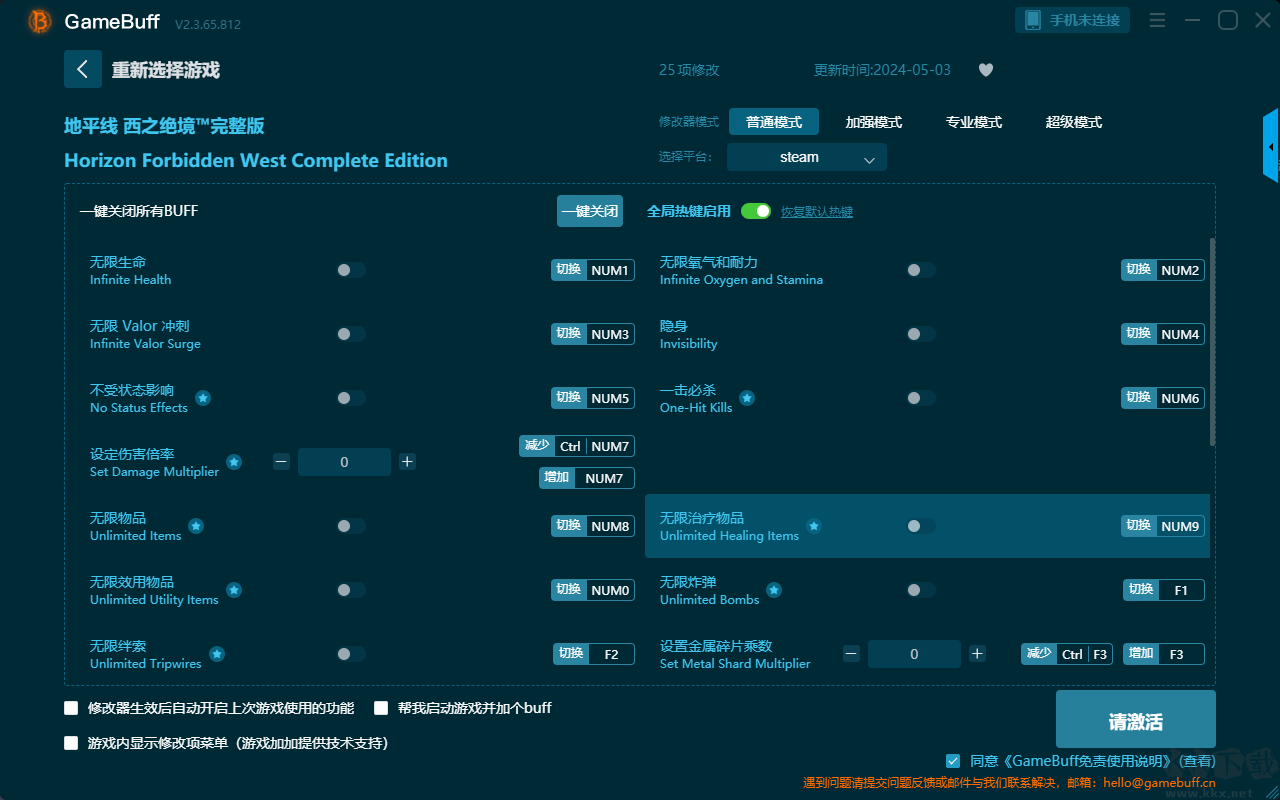Click the NUM2 hotkey button
The image size is (1280, 800).
[x=1163, y=270]
